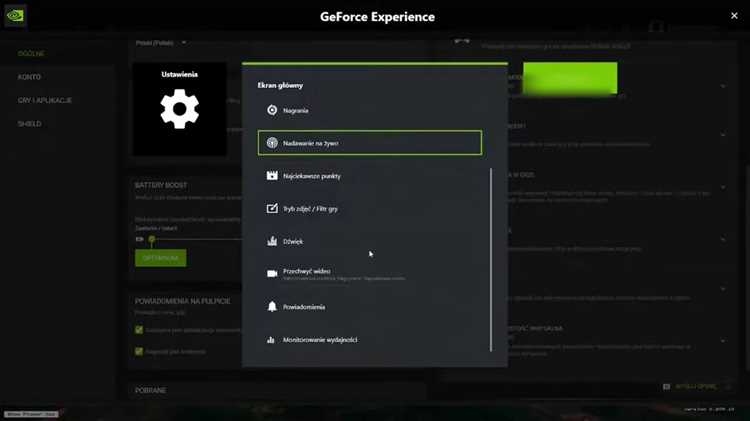Switch to the SHIELD sidebar tab
Image resolution: width=750 pixels, height=421 pixels.
click(x=30, y=124)
